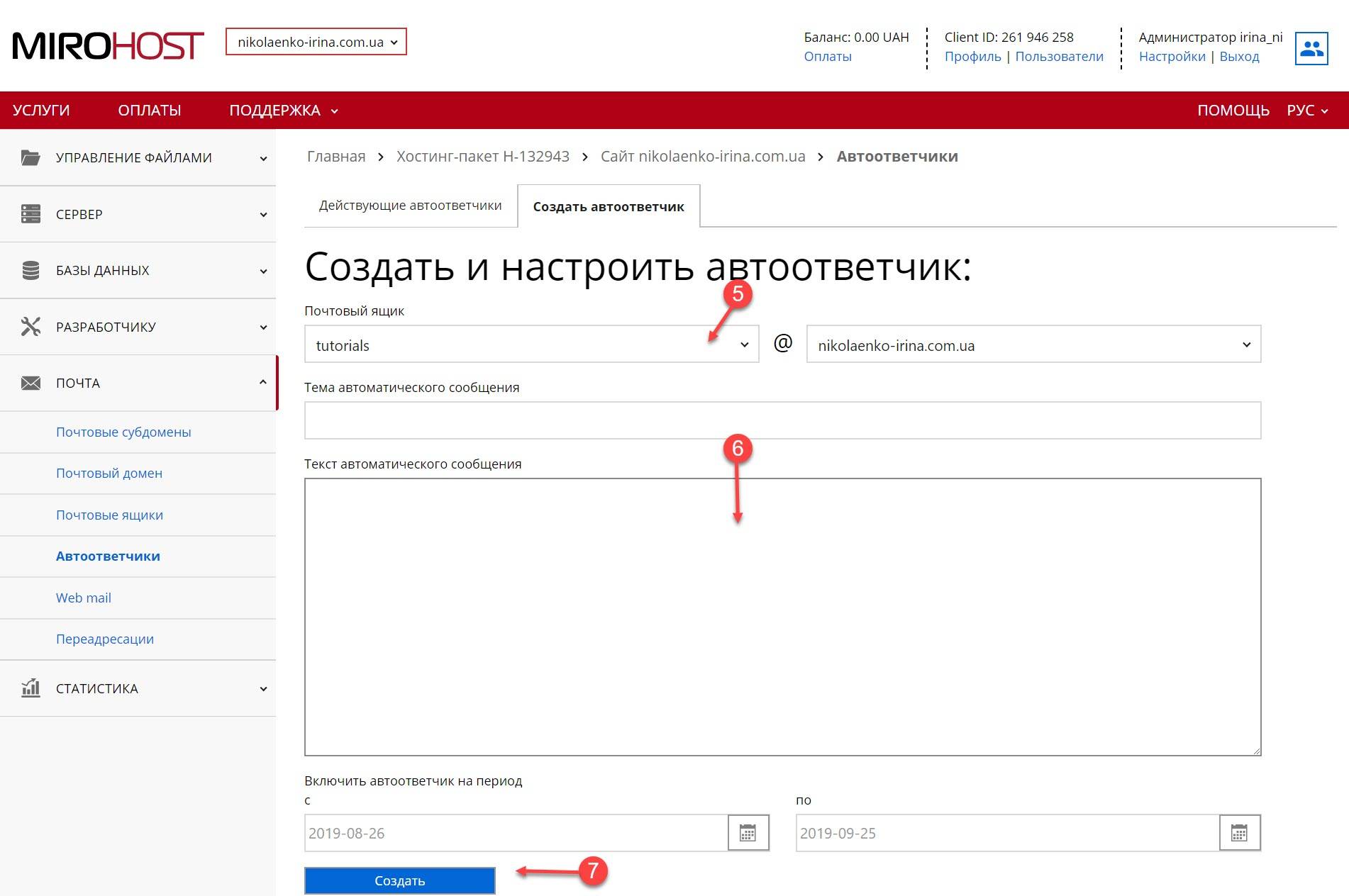Open Сайт nikolaenko-irina.com.ua breadcrumb
The width and height of the screenshot is (1349, 896).
[x=703, y=157]
